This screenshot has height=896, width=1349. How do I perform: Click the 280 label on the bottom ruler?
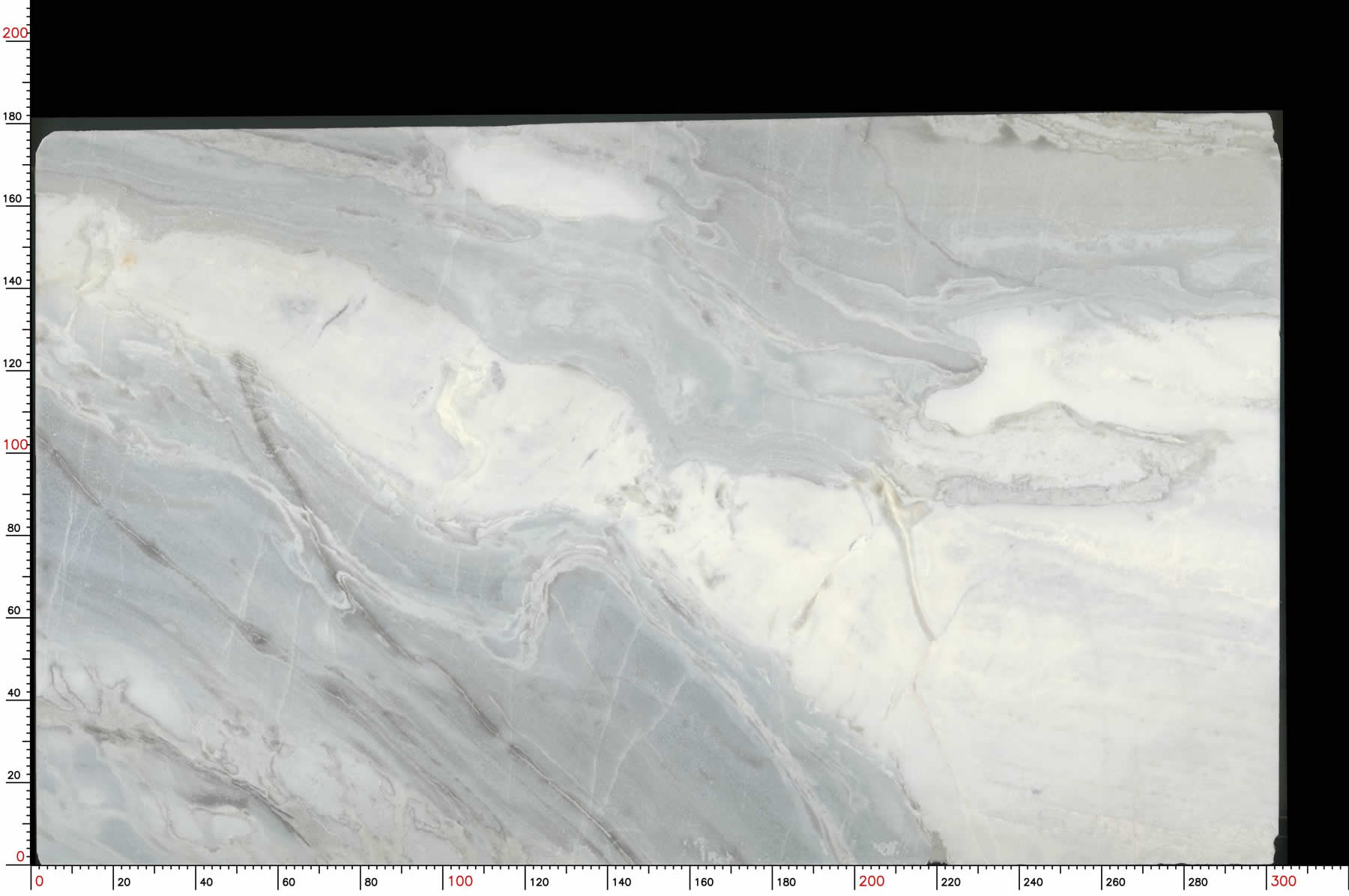[x=1198, y=882]
